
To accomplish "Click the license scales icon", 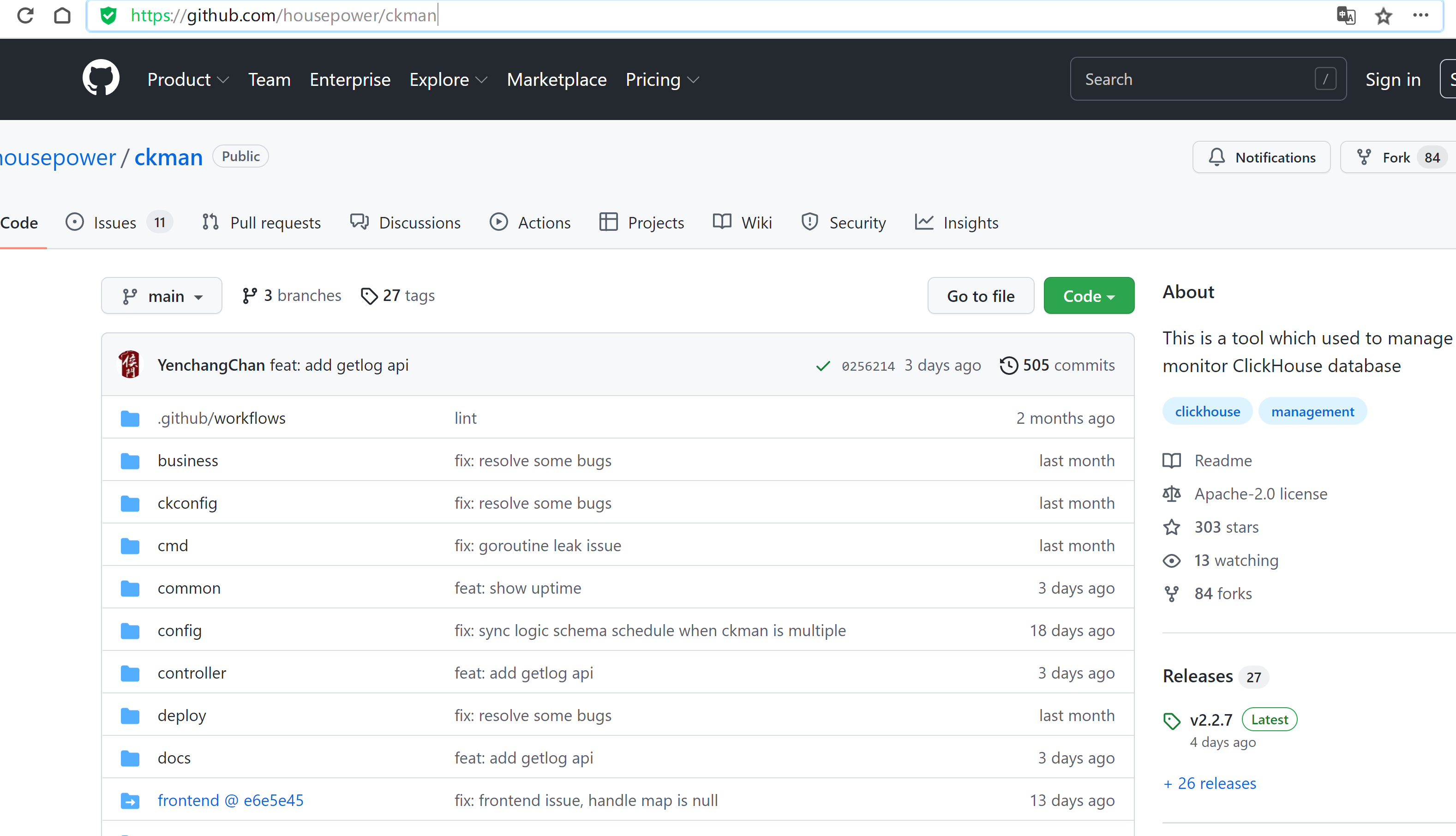I will [1171, 494].
